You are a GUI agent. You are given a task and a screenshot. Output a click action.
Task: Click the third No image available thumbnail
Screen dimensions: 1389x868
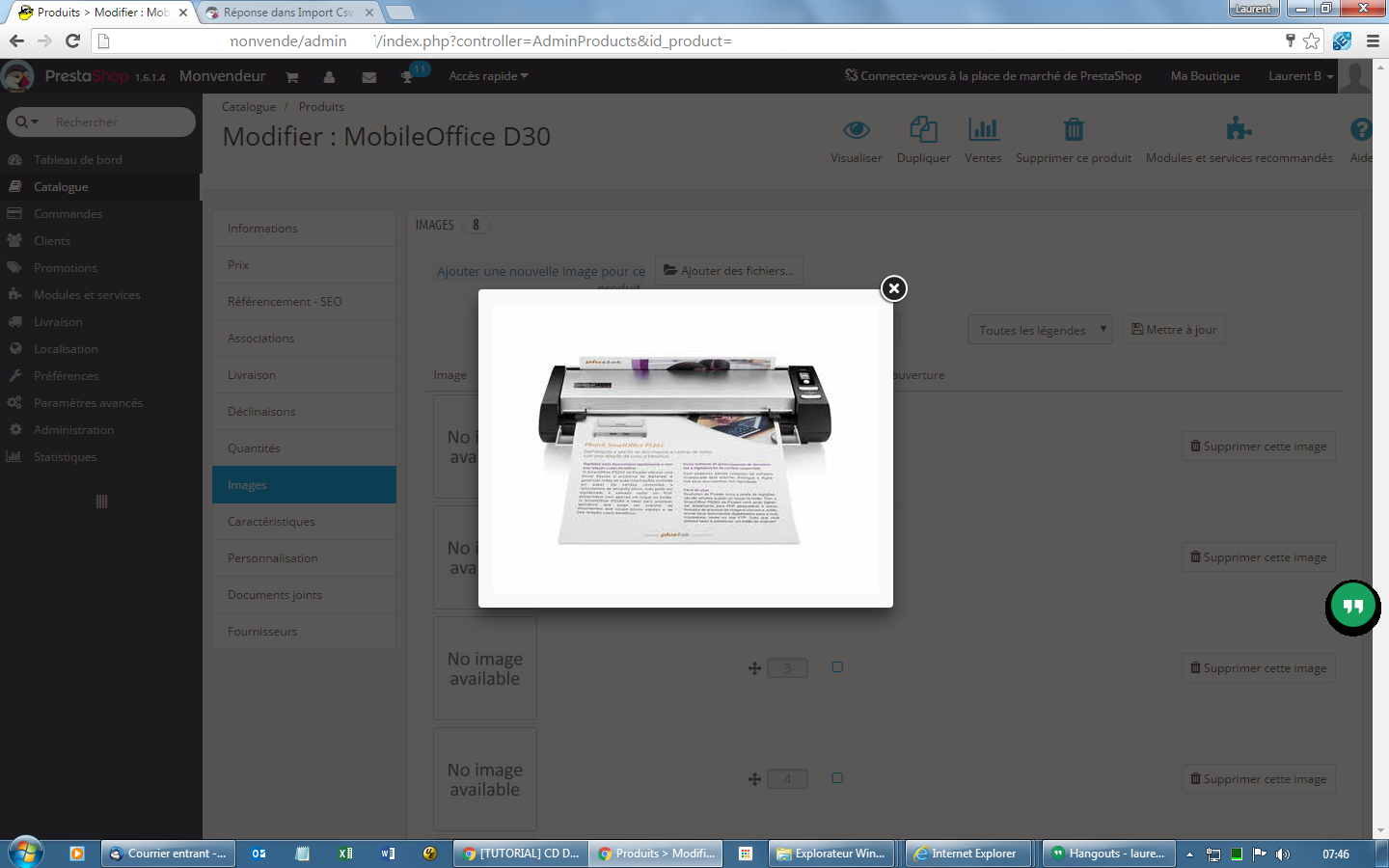(485, 668)
